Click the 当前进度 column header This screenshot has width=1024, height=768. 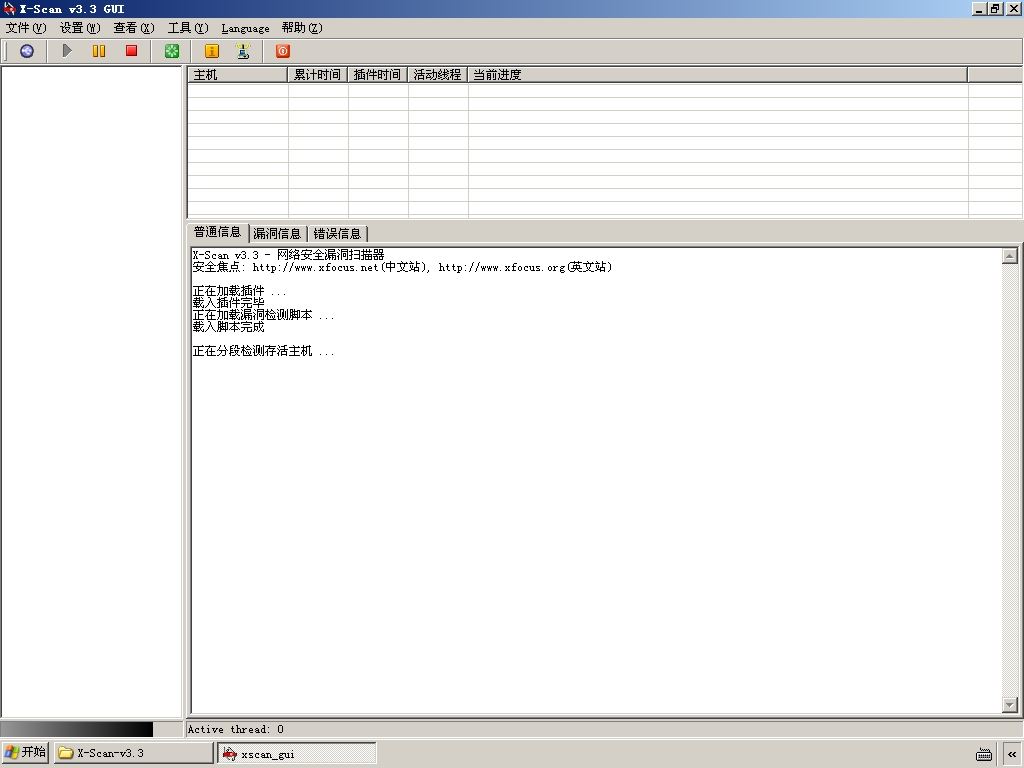click(718, 75)
